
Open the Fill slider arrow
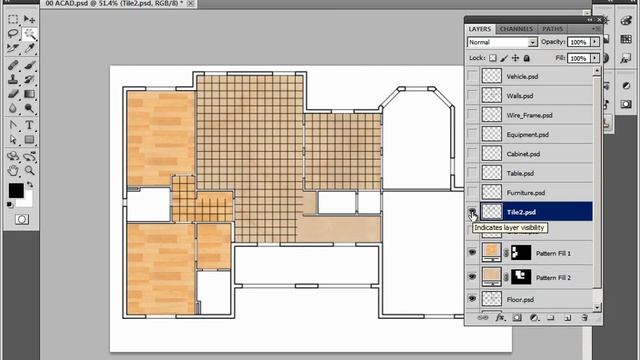click(x=595, y=58)
